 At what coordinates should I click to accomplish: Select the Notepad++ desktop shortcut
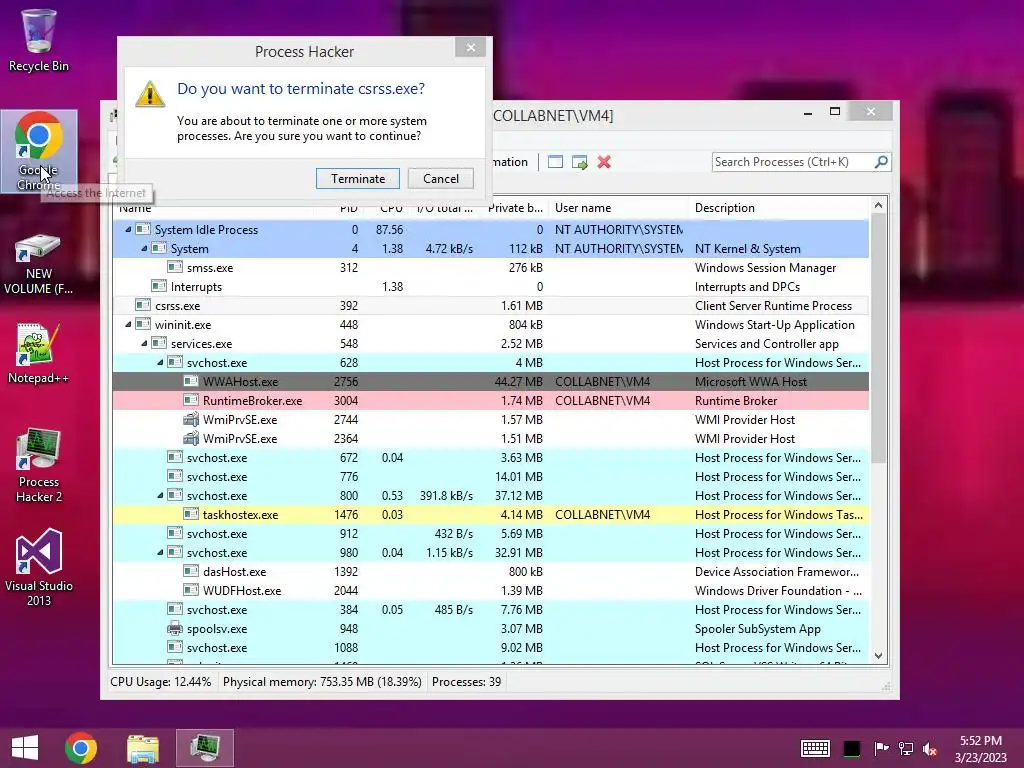click(39, 353)
